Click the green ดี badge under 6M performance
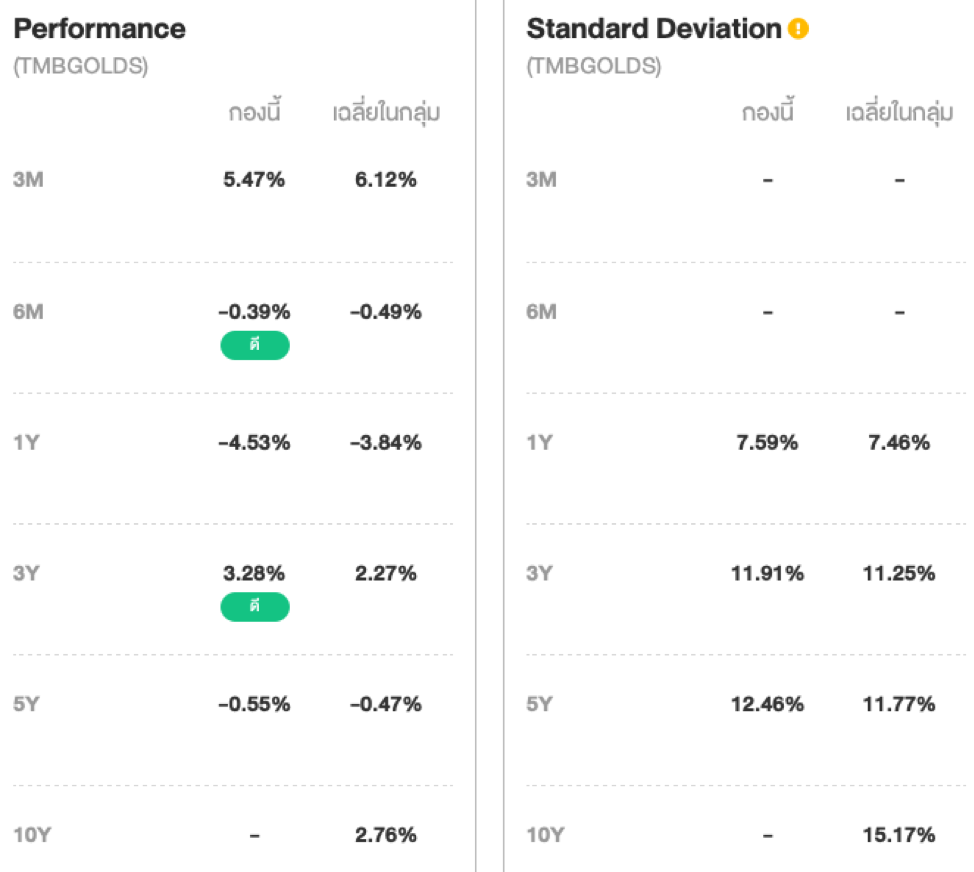This screenshot has height=872, width=974. click(255, 346)
